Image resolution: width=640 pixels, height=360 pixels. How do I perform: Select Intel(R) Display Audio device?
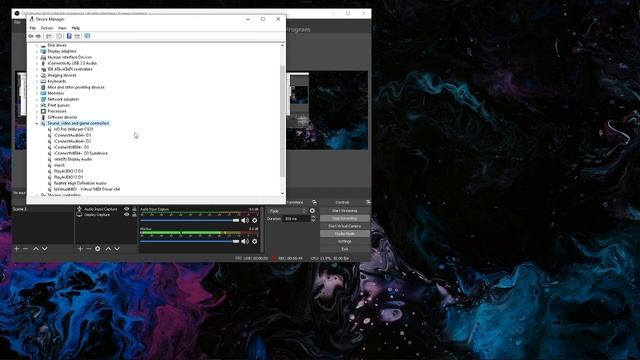pos(73,159)
